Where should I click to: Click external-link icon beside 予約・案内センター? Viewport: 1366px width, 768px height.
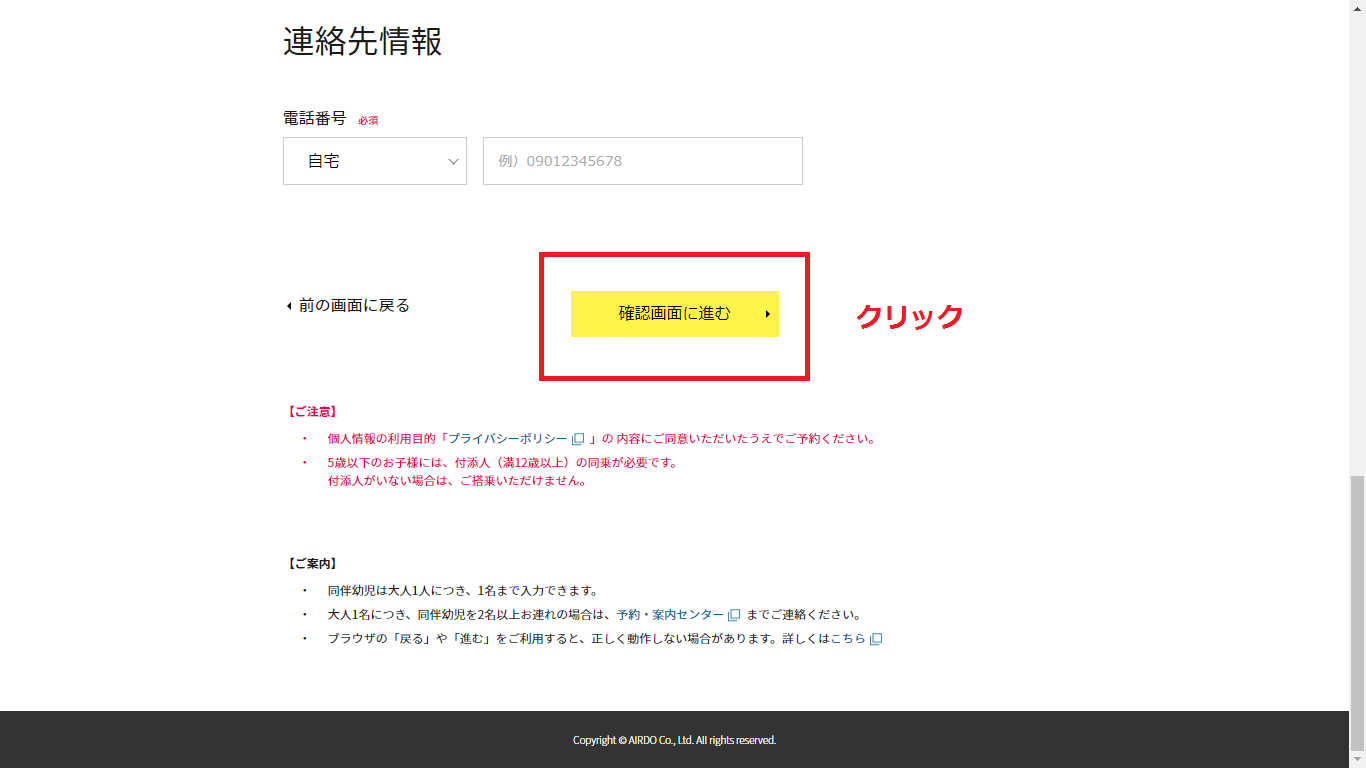tap(734, 615)
